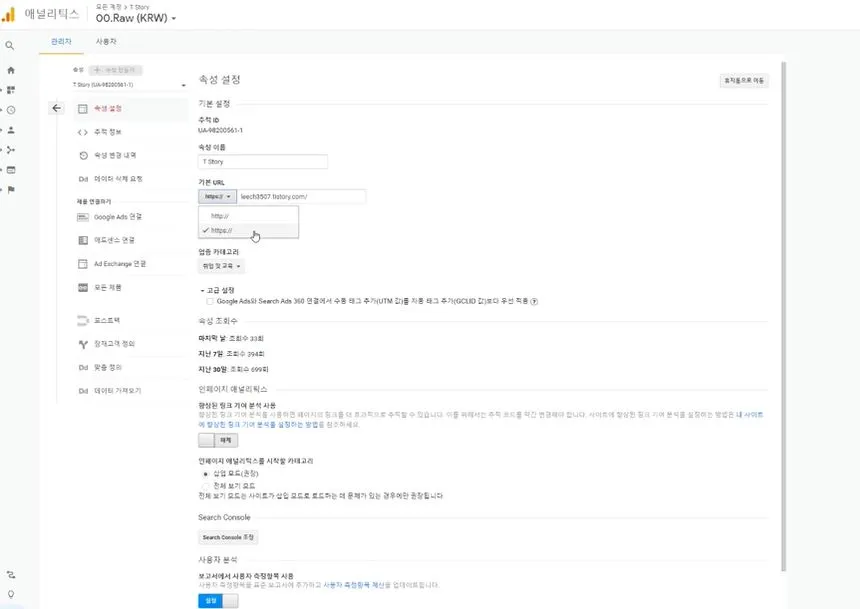
Task: Choose the checked https:// option
Action: click(248, 230)
